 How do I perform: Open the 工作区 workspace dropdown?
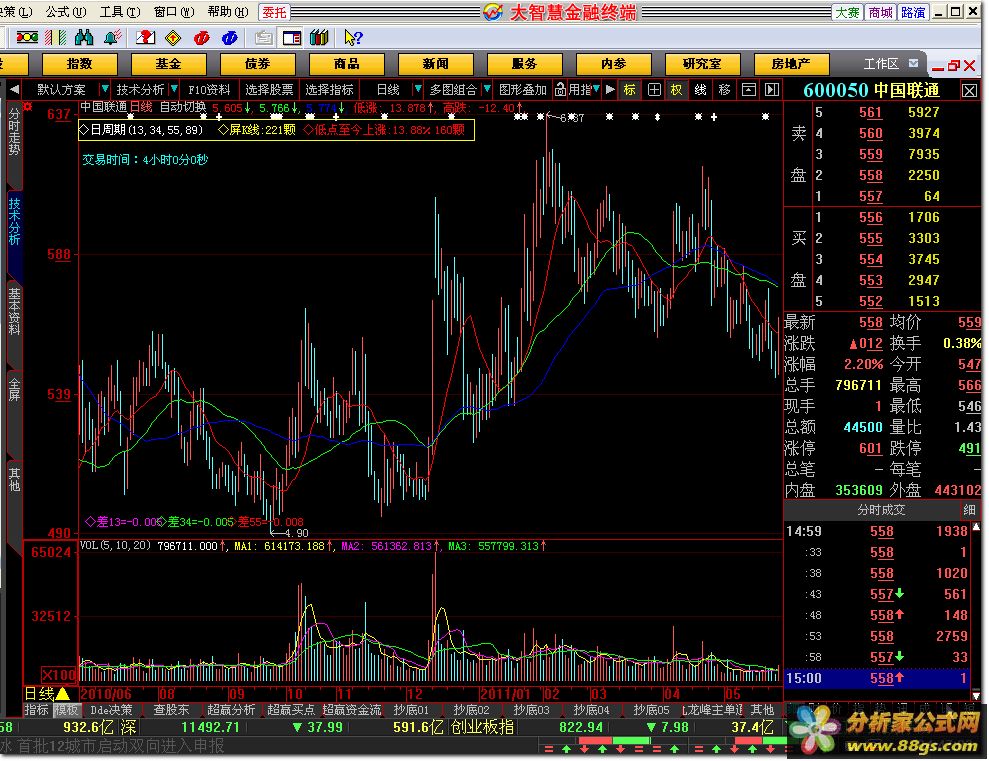pos(914,63)
